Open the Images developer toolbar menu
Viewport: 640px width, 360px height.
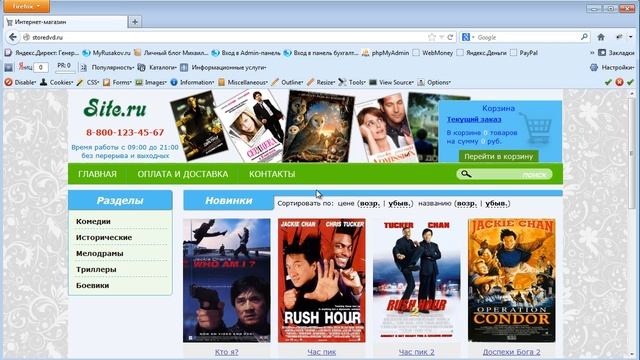click(151, 82)
